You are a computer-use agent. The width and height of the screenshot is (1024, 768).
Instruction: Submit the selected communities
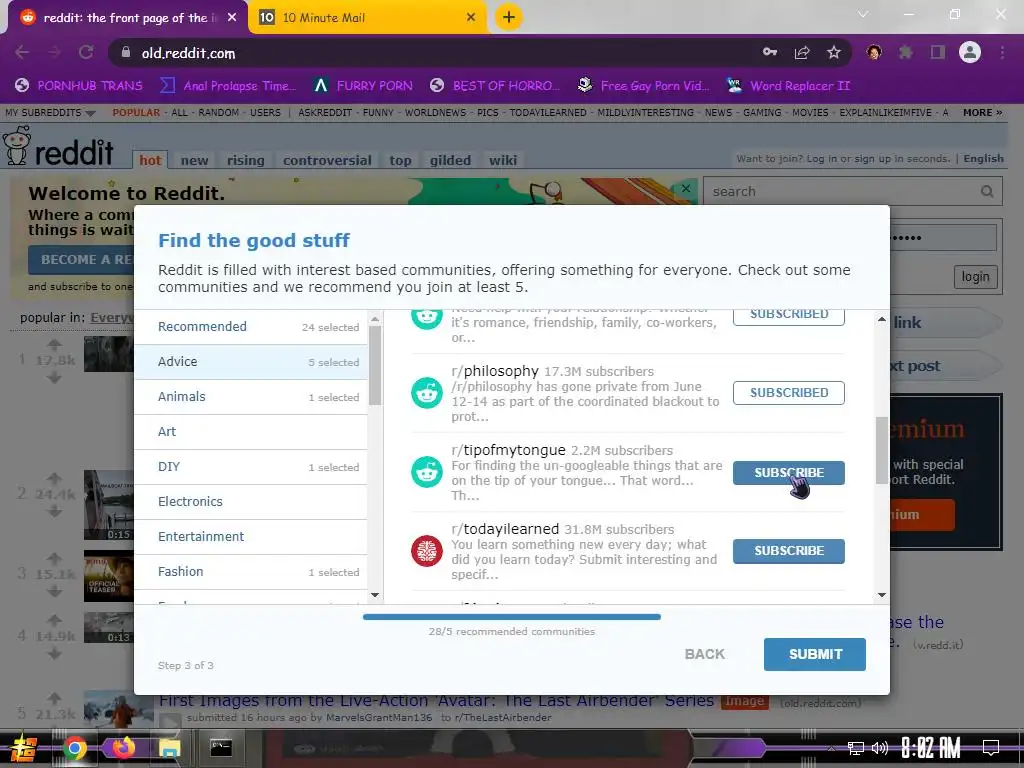click(814, 654)
